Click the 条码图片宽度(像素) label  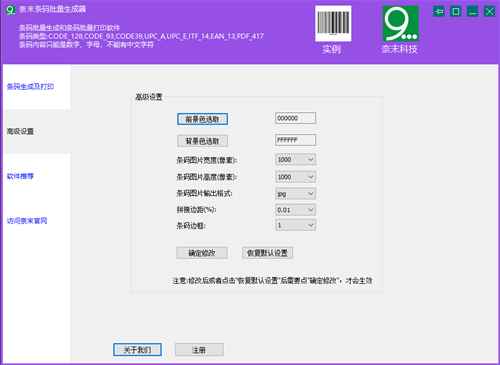pyautogui.click(x=207, y=160)
